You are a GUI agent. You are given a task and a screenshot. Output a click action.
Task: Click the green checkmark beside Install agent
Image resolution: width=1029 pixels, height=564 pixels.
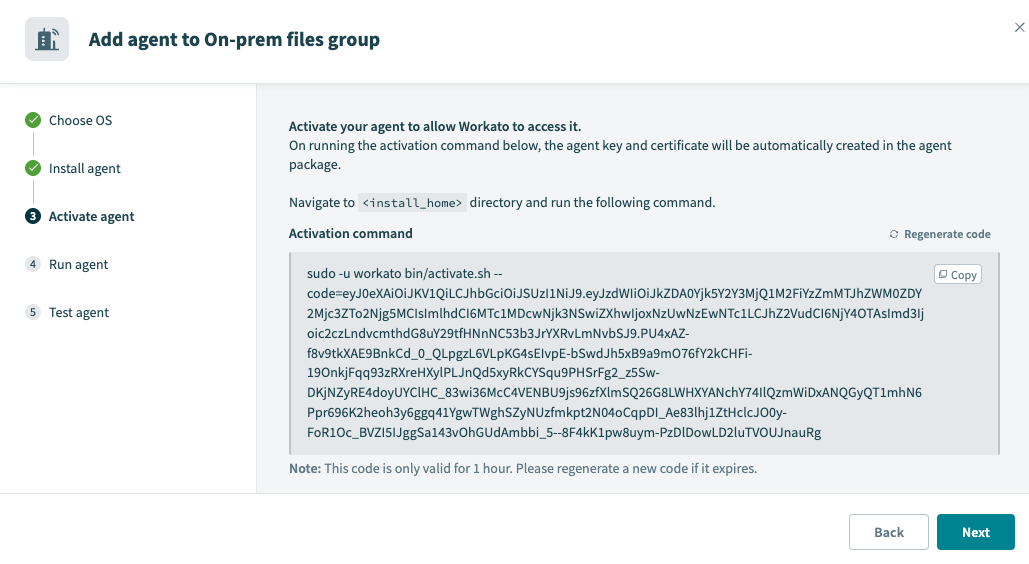[x=33, y=168]
